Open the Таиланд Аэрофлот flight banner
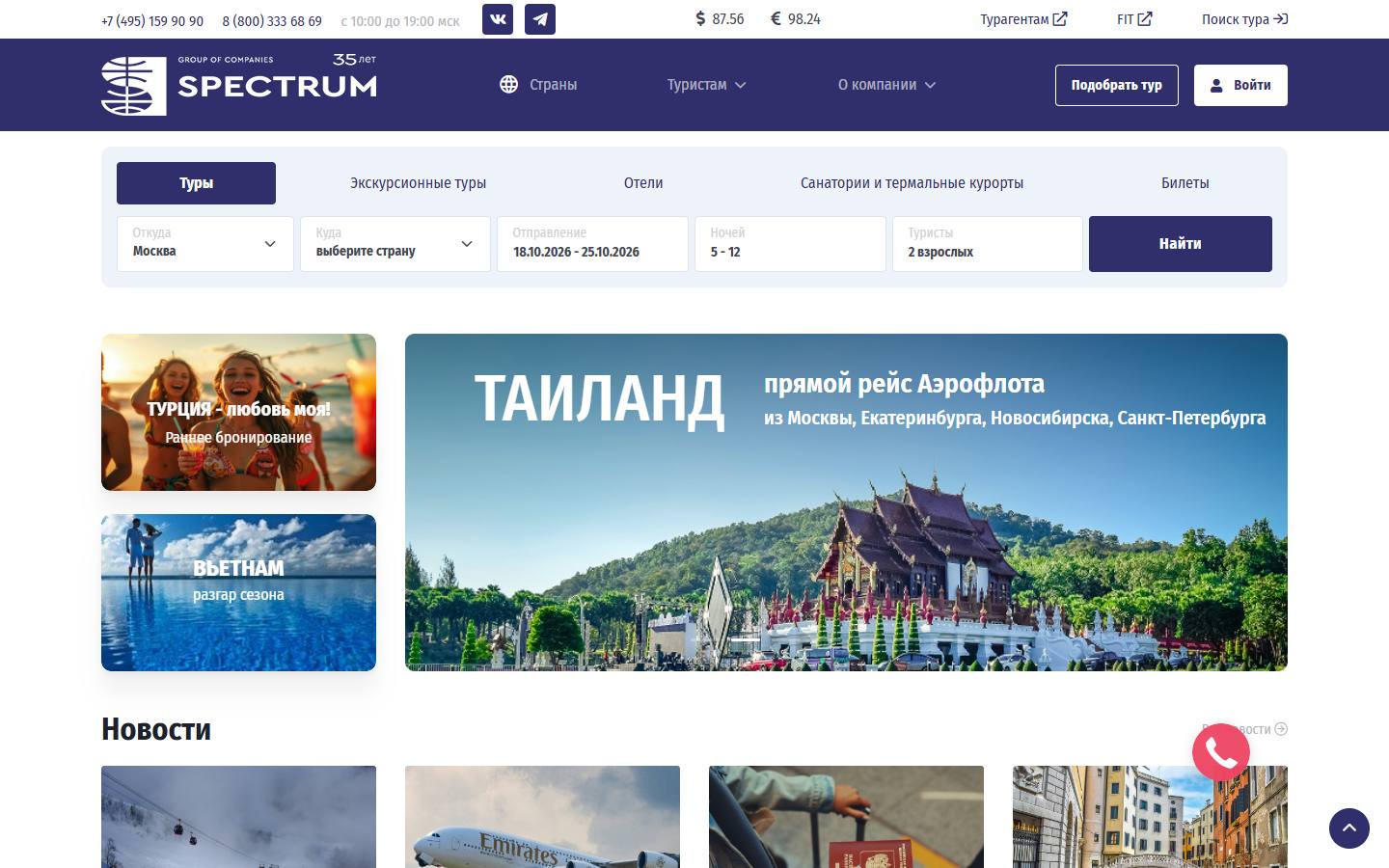1389x868 pixels. pyautogui.click(x=846, y=502)
